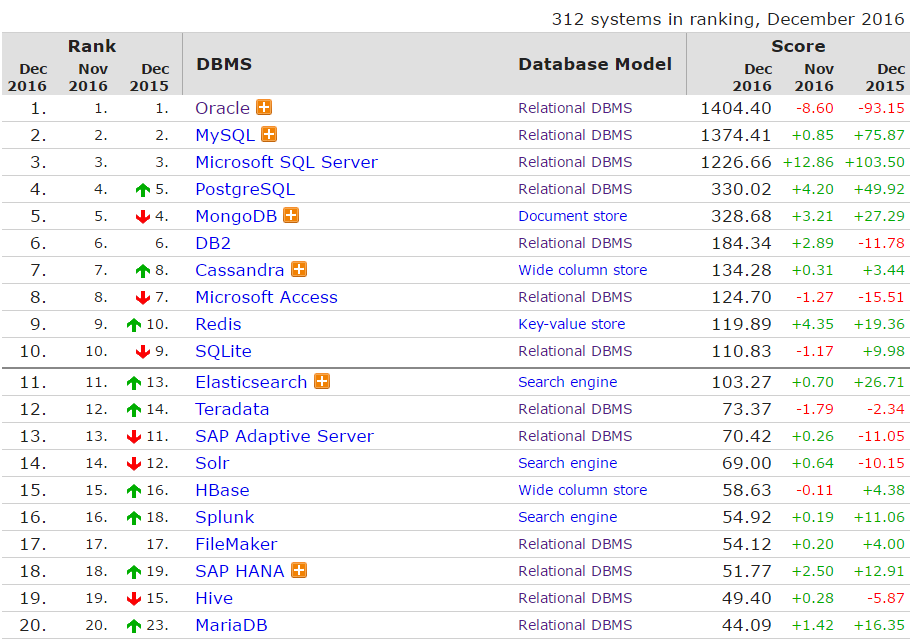Open the Key-value store model link
Screen dimensions: 914x641
point(571,324)
